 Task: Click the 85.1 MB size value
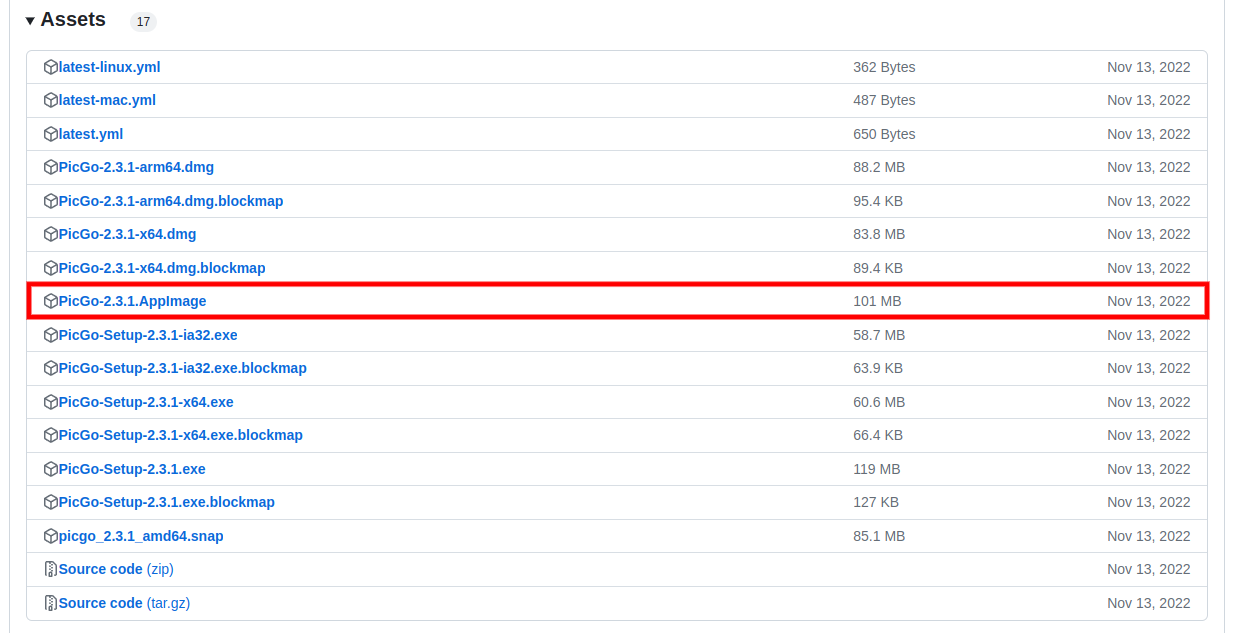pyautogui.click(x=879, y=536)
